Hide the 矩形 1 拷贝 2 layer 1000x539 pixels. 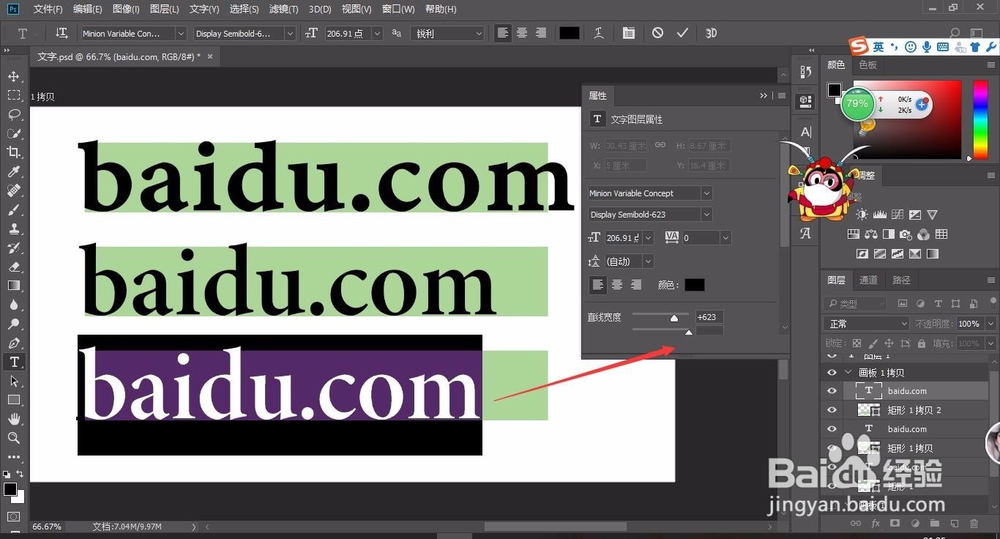(x=832, y=410)
